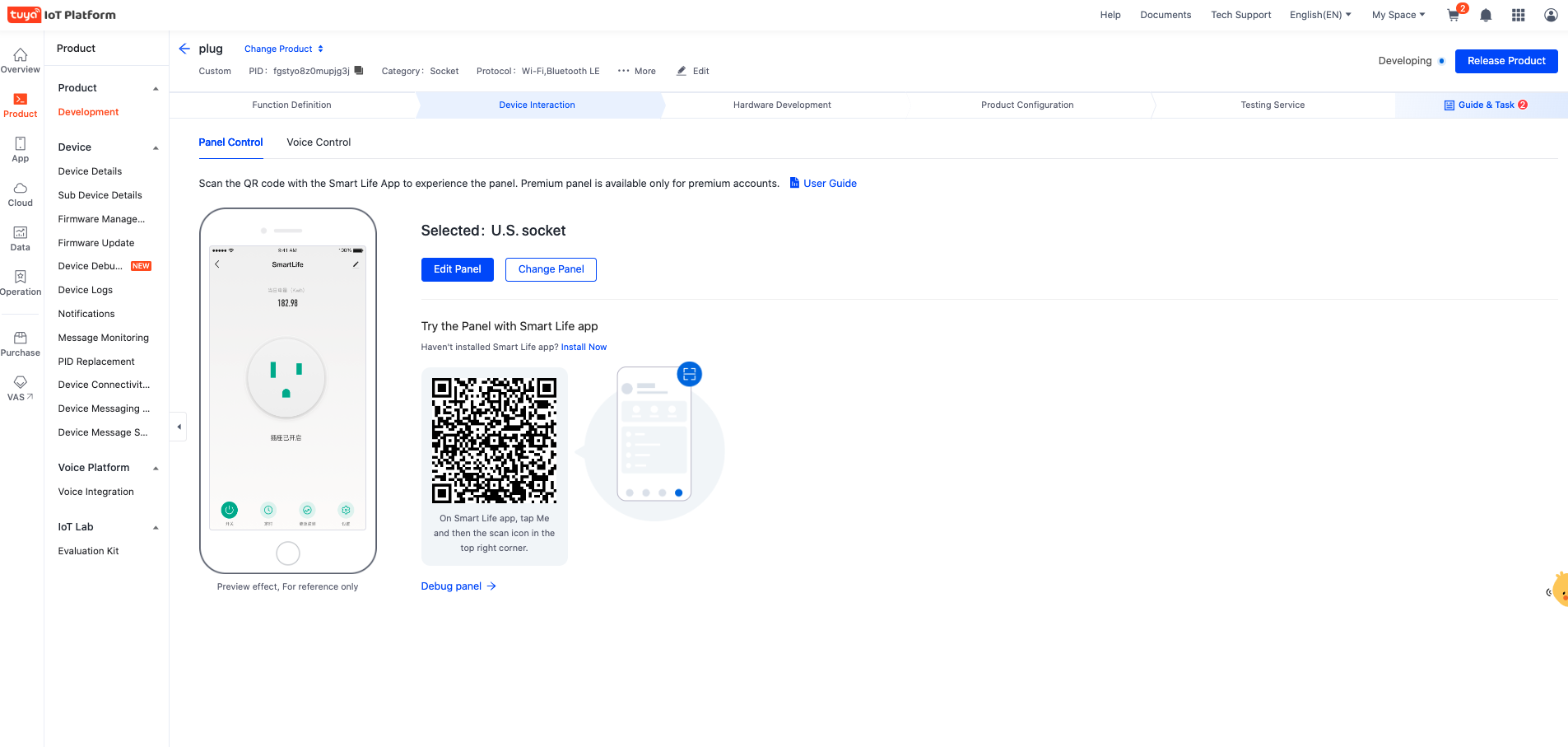Collapse the sidebar with the arrow handle
1568x747 pixels.
coord(179,427)
